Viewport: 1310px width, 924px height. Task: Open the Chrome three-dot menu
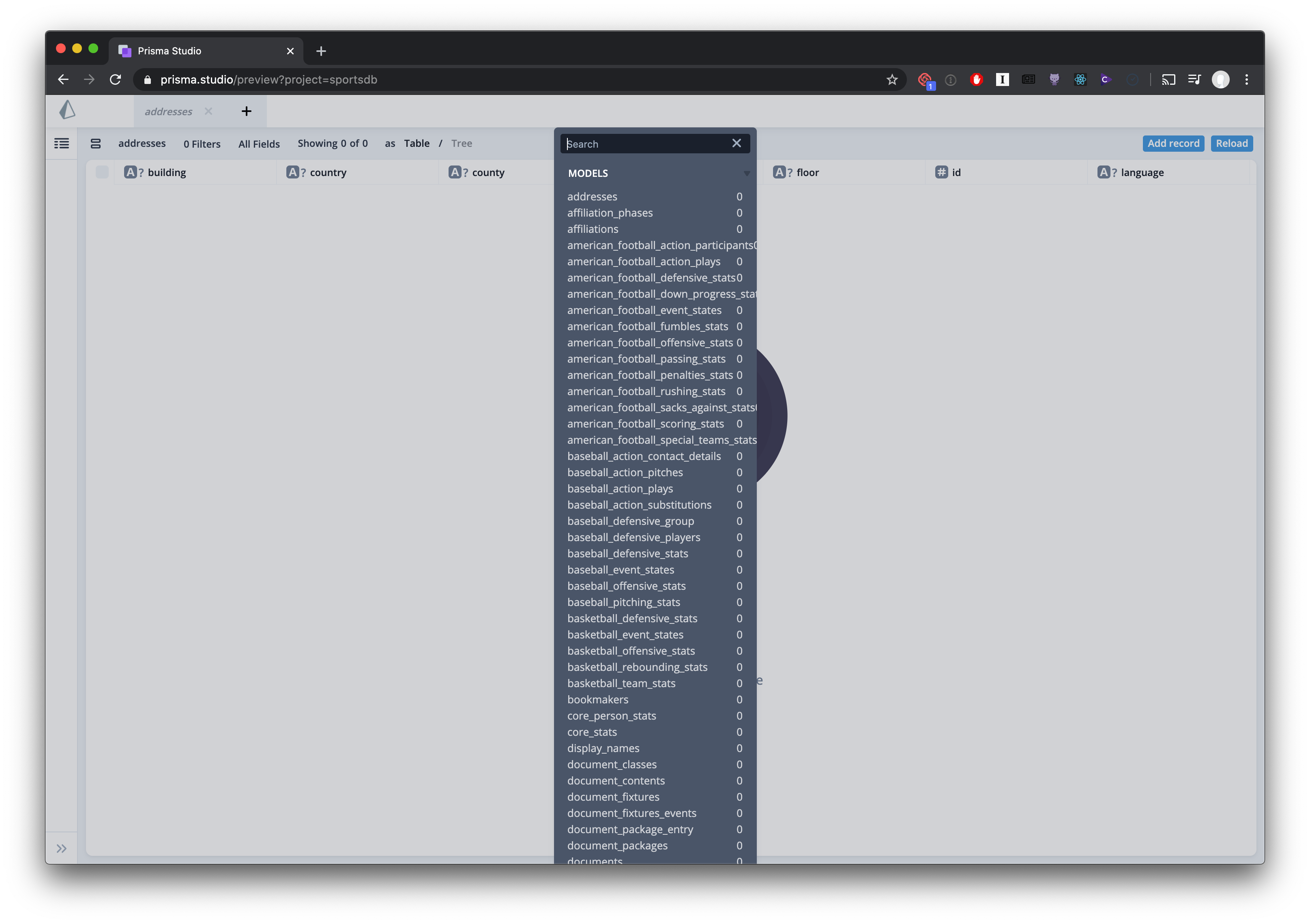click(x=1247, y=80)
